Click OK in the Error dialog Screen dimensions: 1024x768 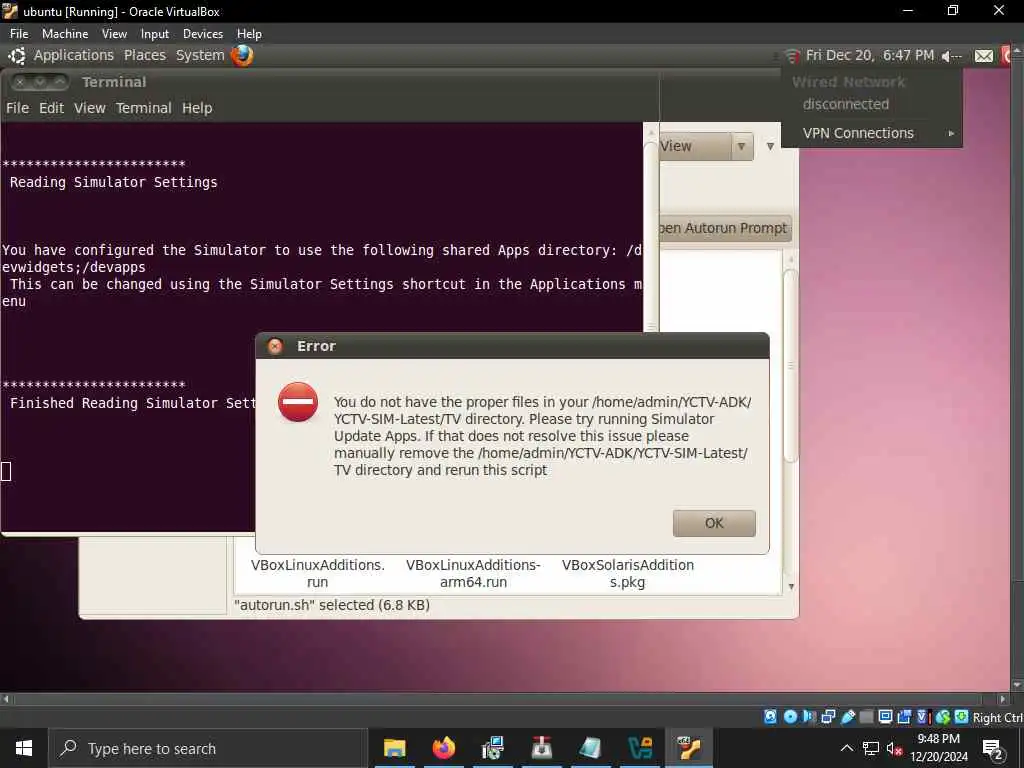pyautogui.click(x=714, y=523)
